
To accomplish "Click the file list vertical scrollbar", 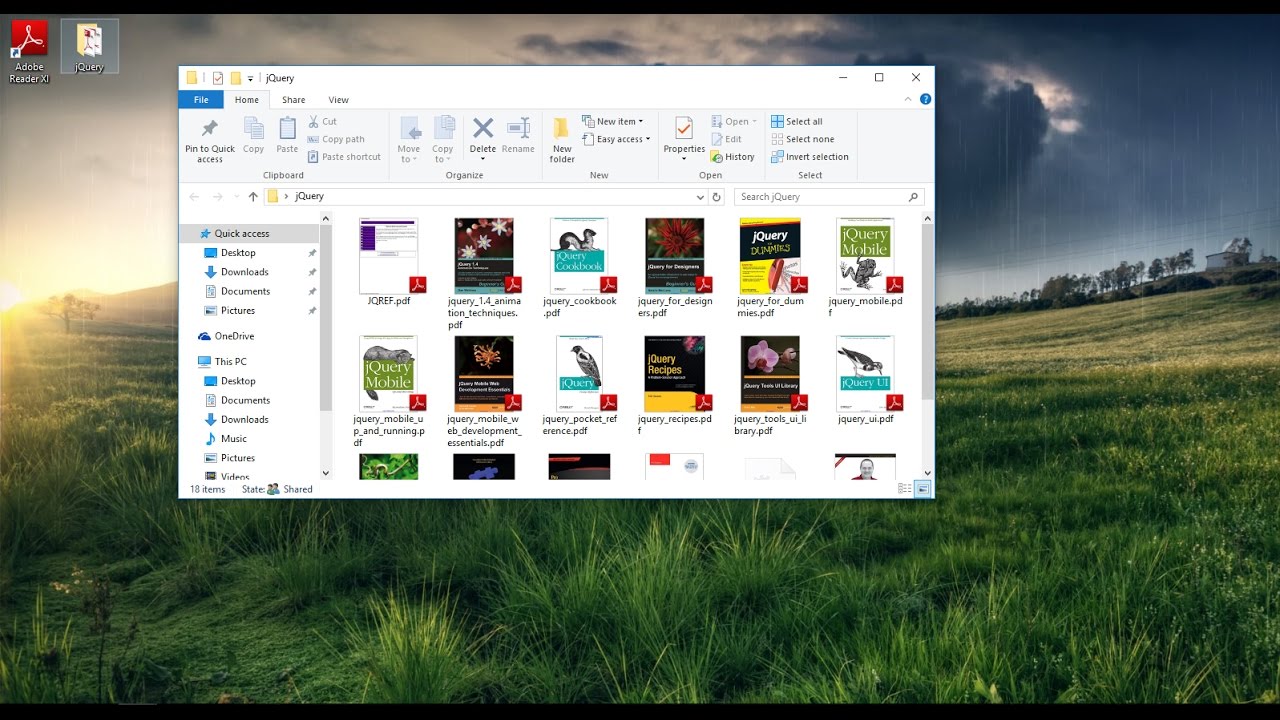I will tap(927, 310).
